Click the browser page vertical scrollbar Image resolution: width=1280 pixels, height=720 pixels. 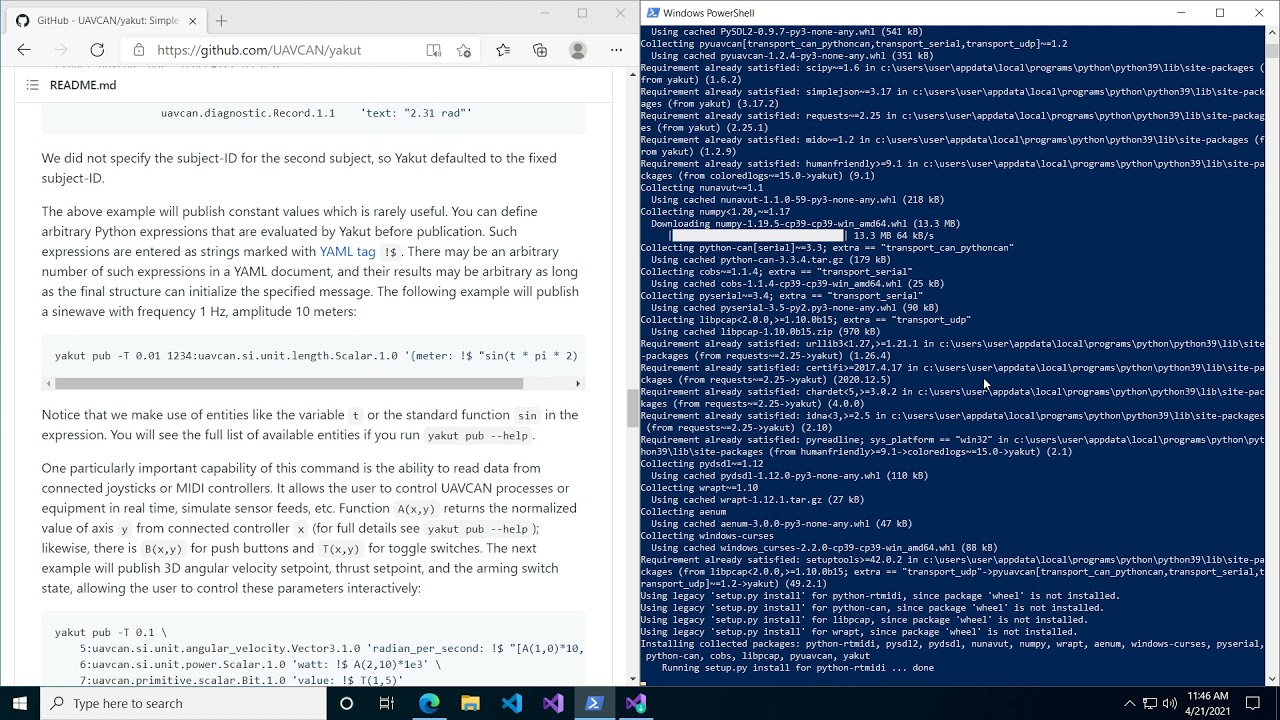632,407
